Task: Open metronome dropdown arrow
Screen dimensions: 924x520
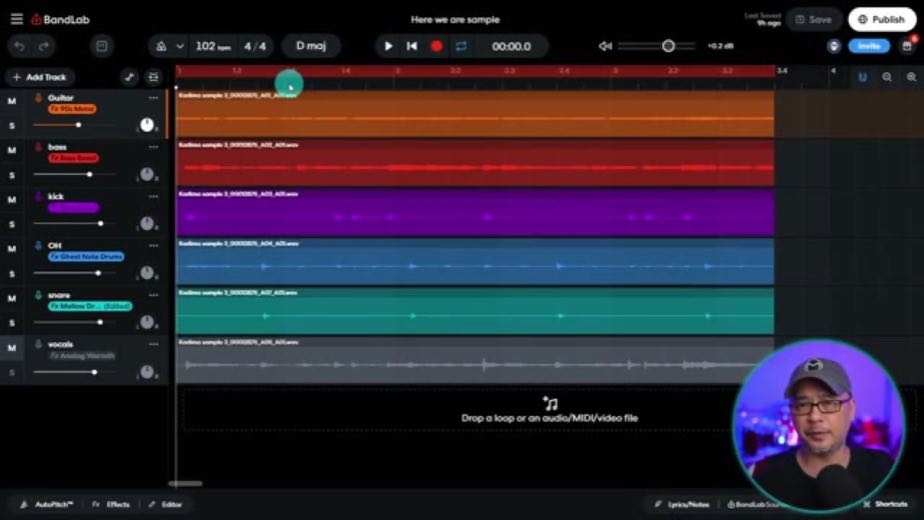Action: tap(180, 46)
